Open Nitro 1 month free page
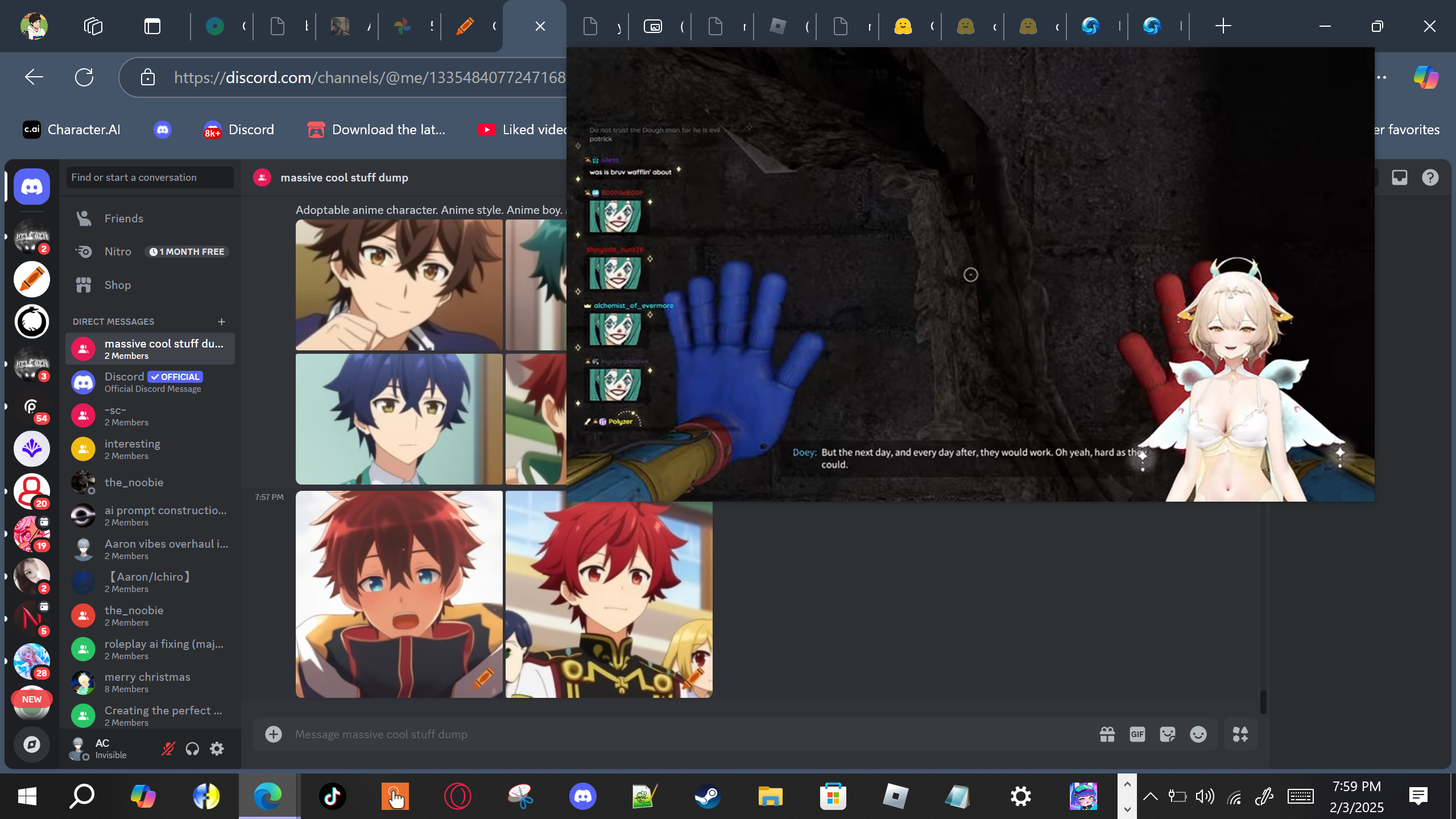 click(150, 251)
